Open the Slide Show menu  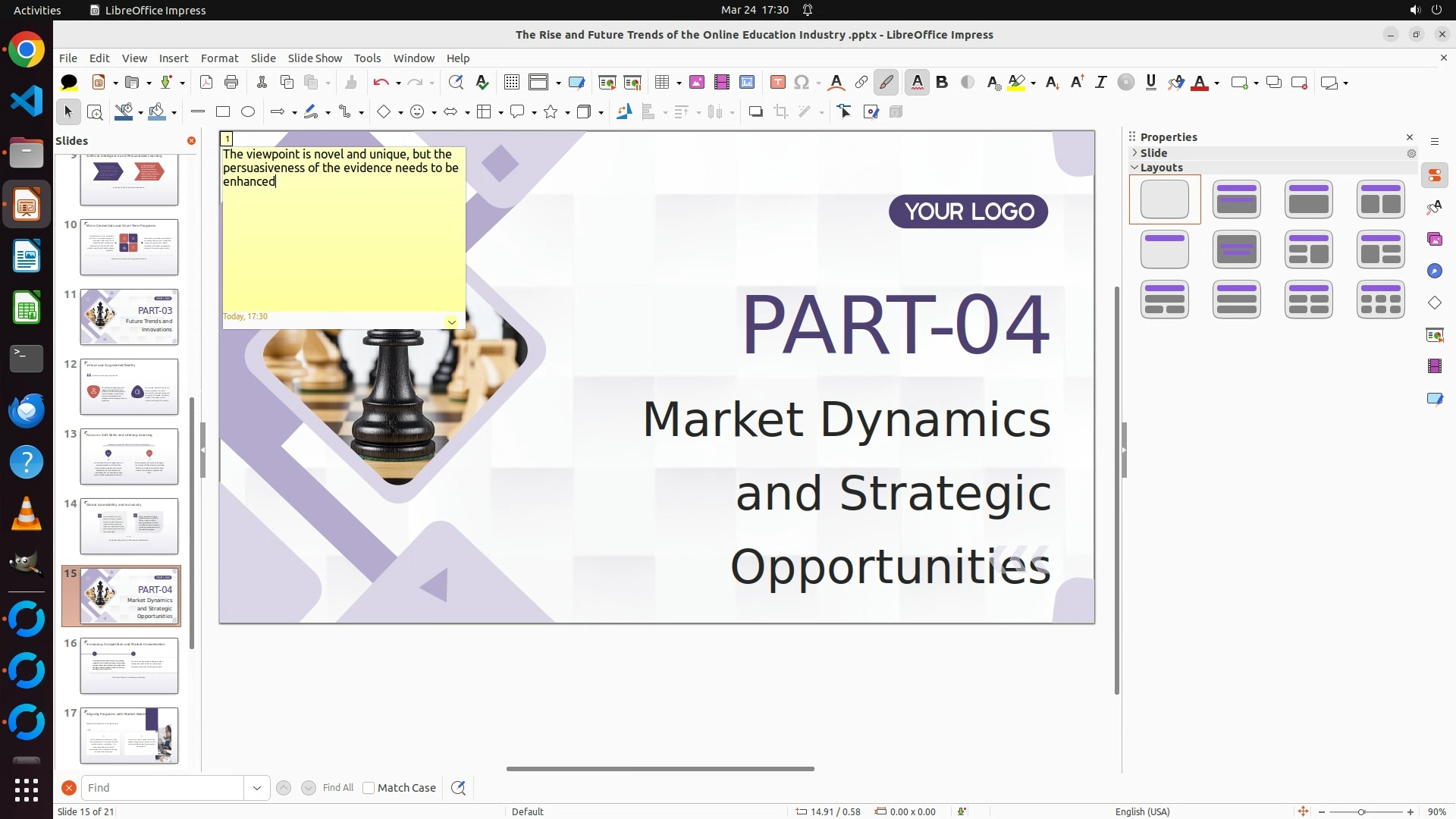point(315,58)
